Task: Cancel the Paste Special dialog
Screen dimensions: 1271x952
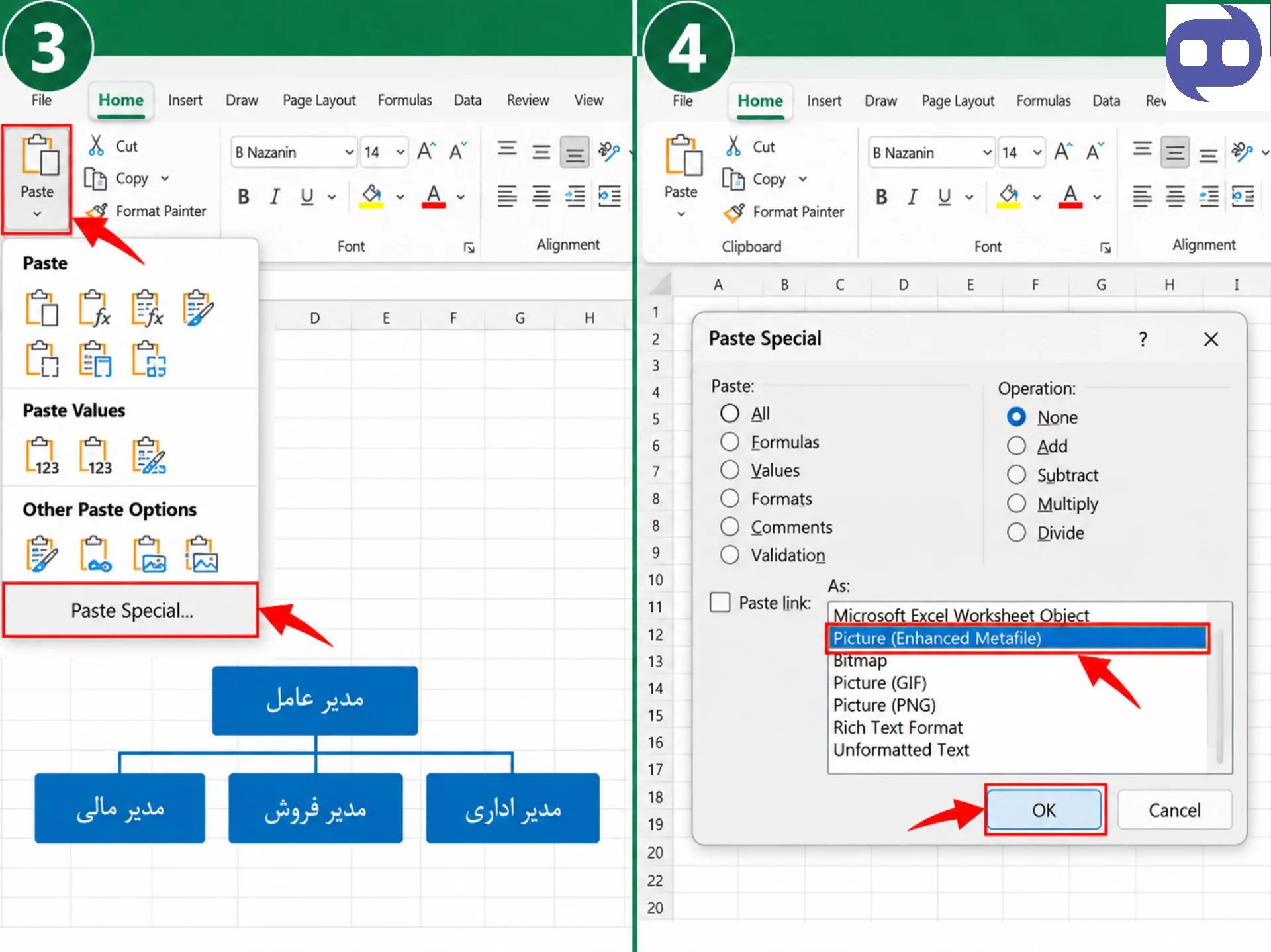Action: pyautogui.click(x=1174, y=810)
